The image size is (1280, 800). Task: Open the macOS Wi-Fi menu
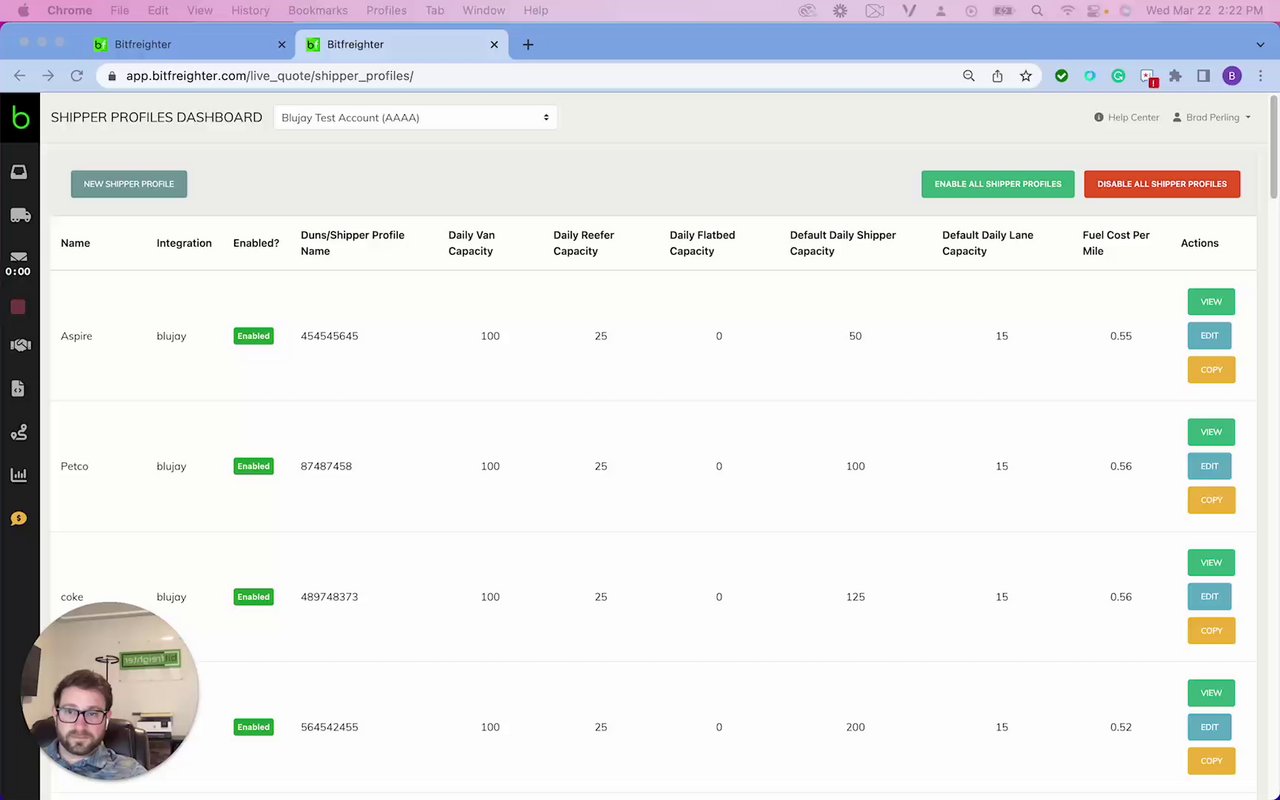(x=1068, y=10)
